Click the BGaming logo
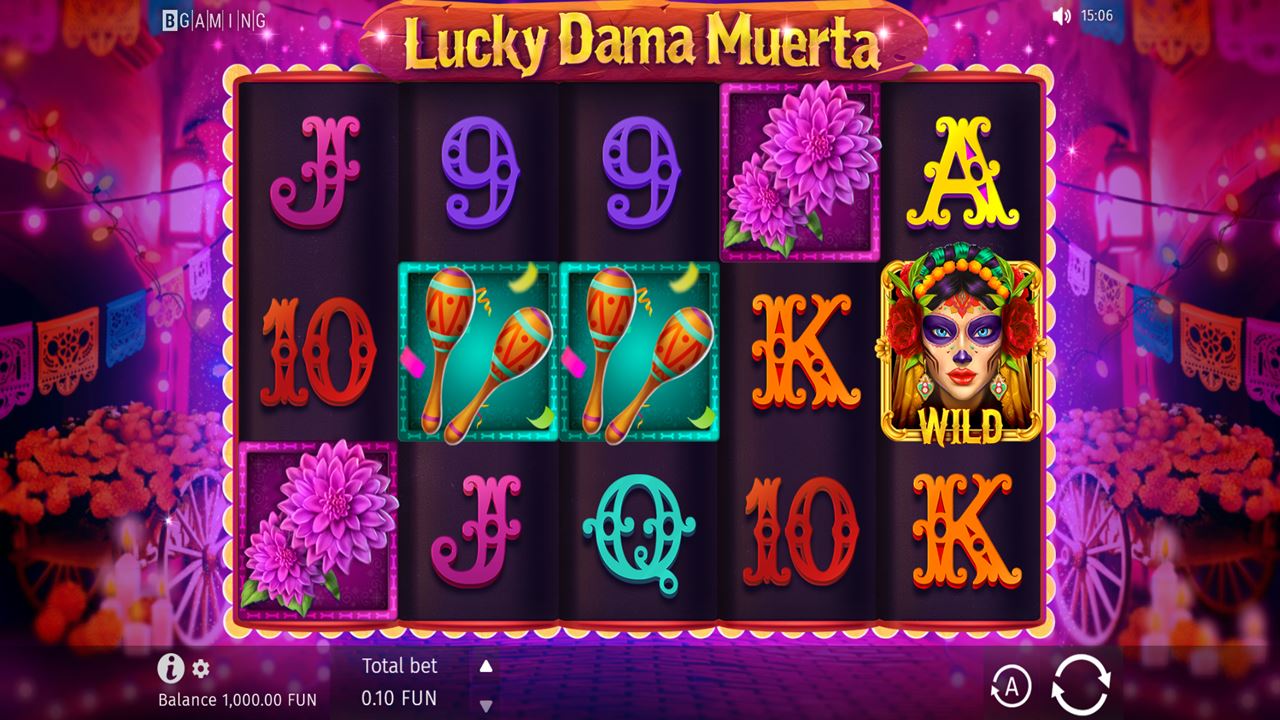This screenshot has height=720, width=1280. (215, 19)
